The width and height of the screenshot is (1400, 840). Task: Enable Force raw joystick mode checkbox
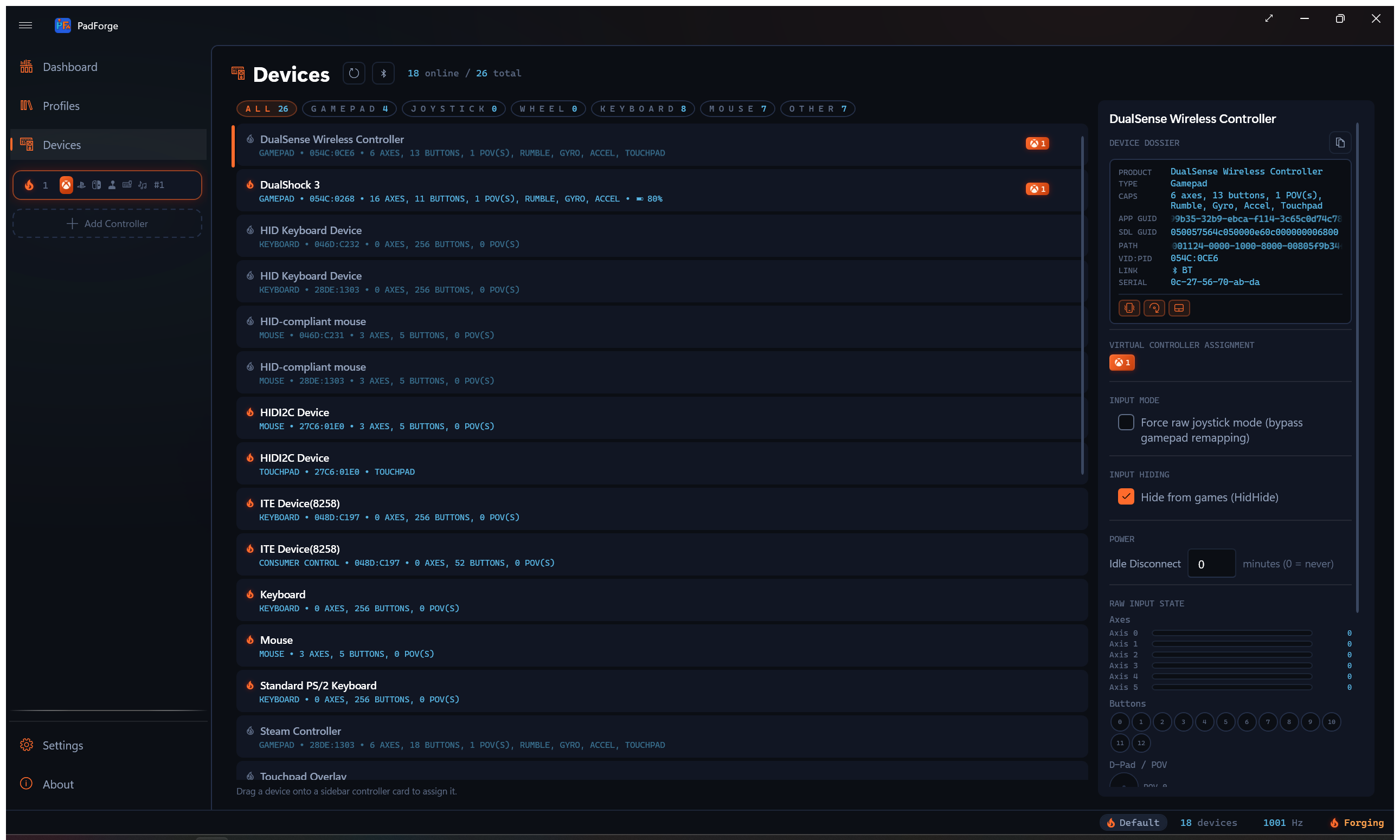(x=1126, y=422)
